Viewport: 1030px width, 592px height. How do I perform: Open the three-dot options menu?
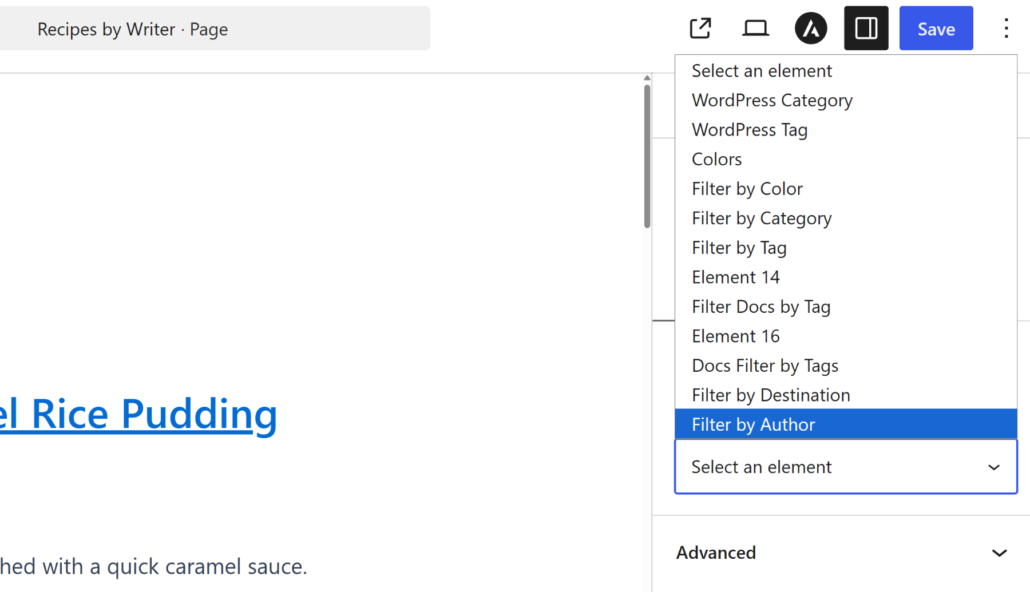pos(1006,28)
